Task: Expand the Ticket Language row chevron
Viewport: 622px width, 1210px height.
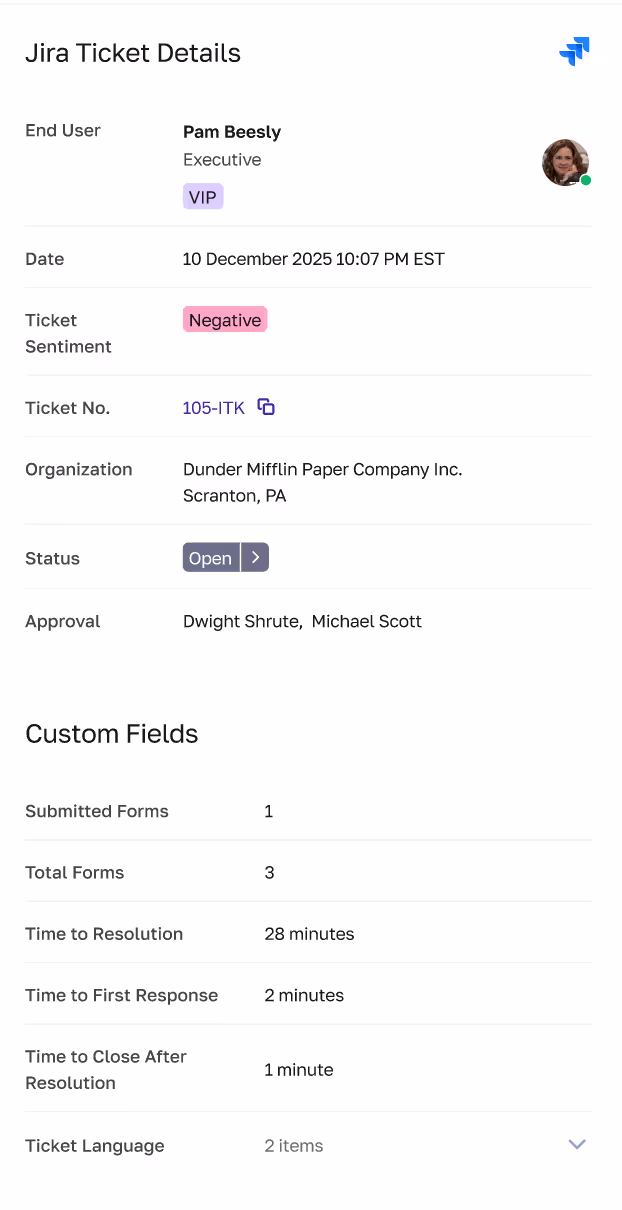Action: tap(576, 1145)
